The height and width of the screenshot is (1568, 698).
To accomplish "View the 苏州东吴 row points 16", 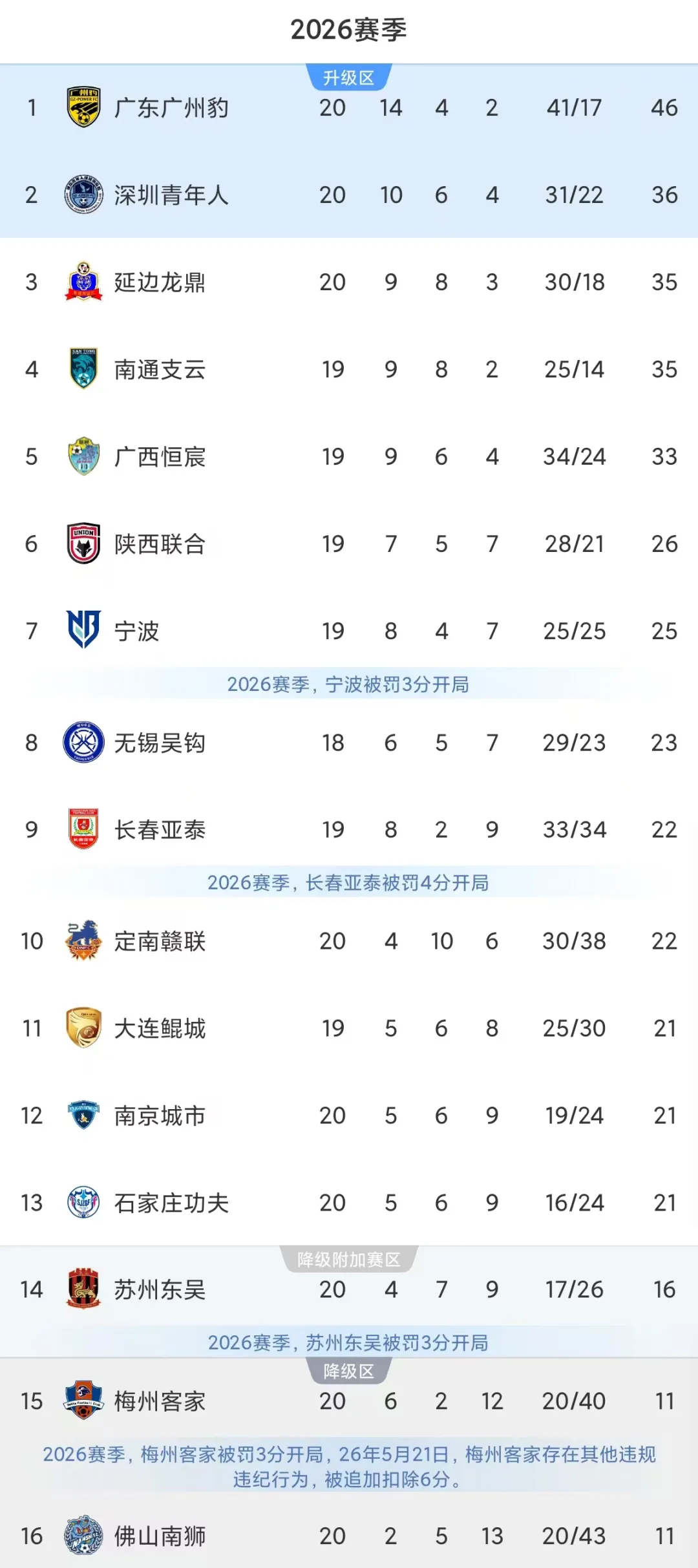I will [x=664, y=1289].
